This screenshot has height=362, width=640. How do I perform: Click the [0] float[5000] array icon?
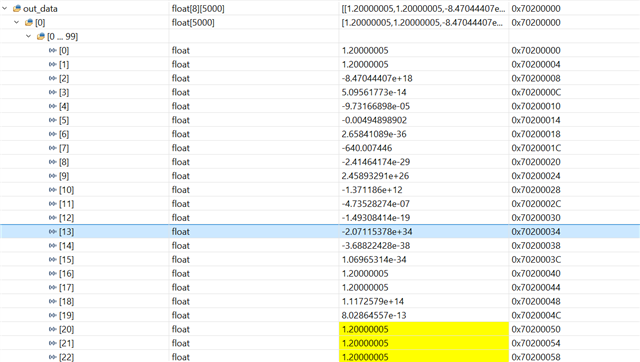tap(29, 22)
